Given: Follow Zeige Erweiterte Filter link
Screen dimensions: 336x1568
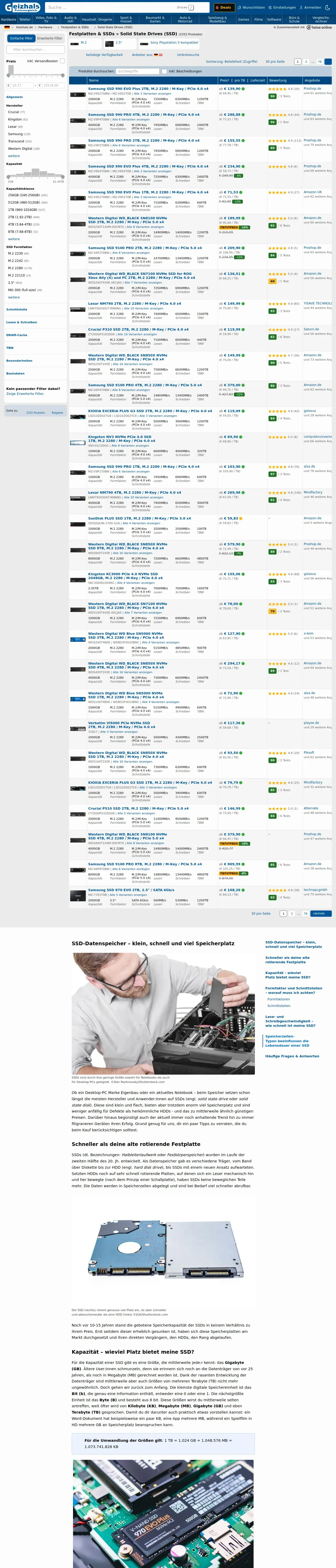Looking at the screenshot, I should [x=25, y=394].
